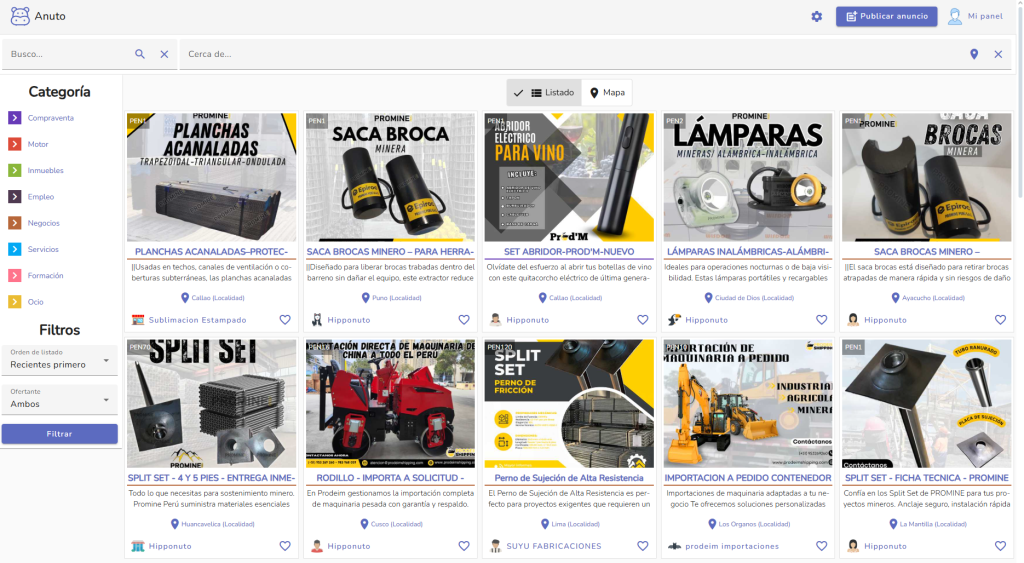
Task: Open the settings gear icon
Action: [x=816, y=16]
